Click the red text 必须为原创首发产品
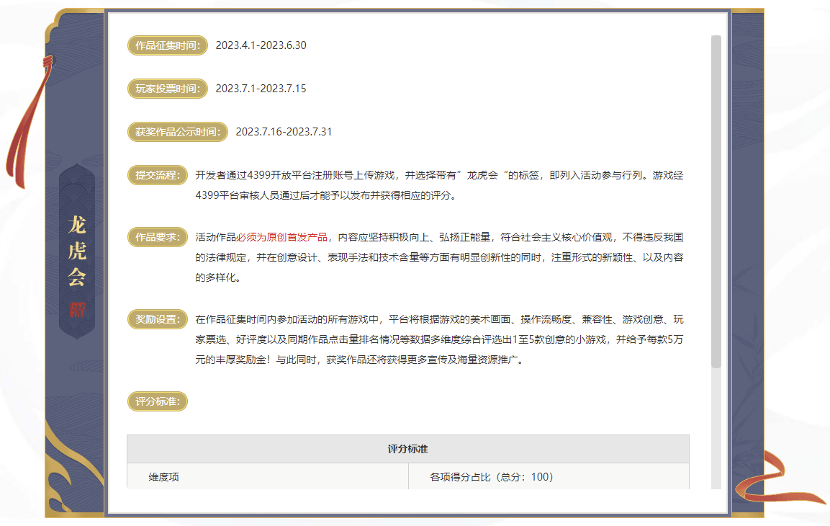This screenshot has height=526, width=830. point(282,237)
